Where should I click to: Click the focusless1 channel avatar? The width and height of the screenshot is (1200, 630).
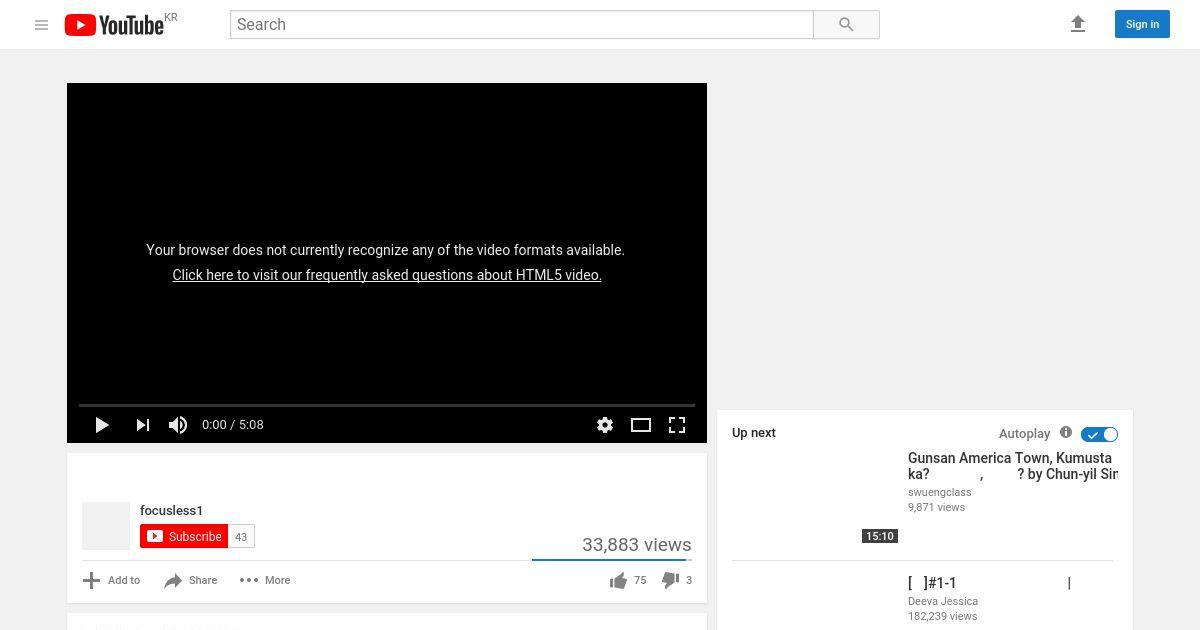click(x=106, y=526)
